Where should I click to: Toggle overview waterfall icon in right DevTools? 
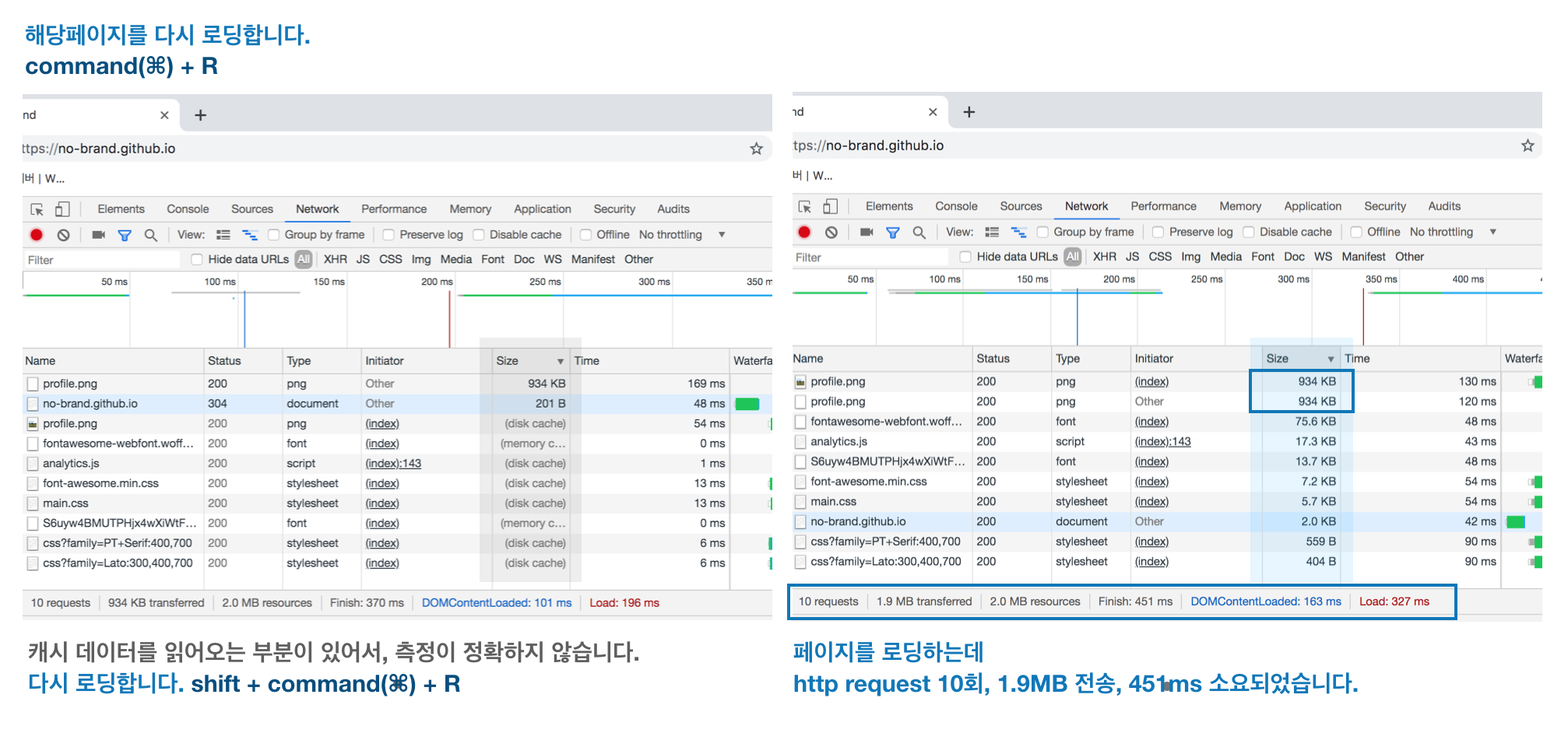pyautogui.click(x=1018, y=232)
